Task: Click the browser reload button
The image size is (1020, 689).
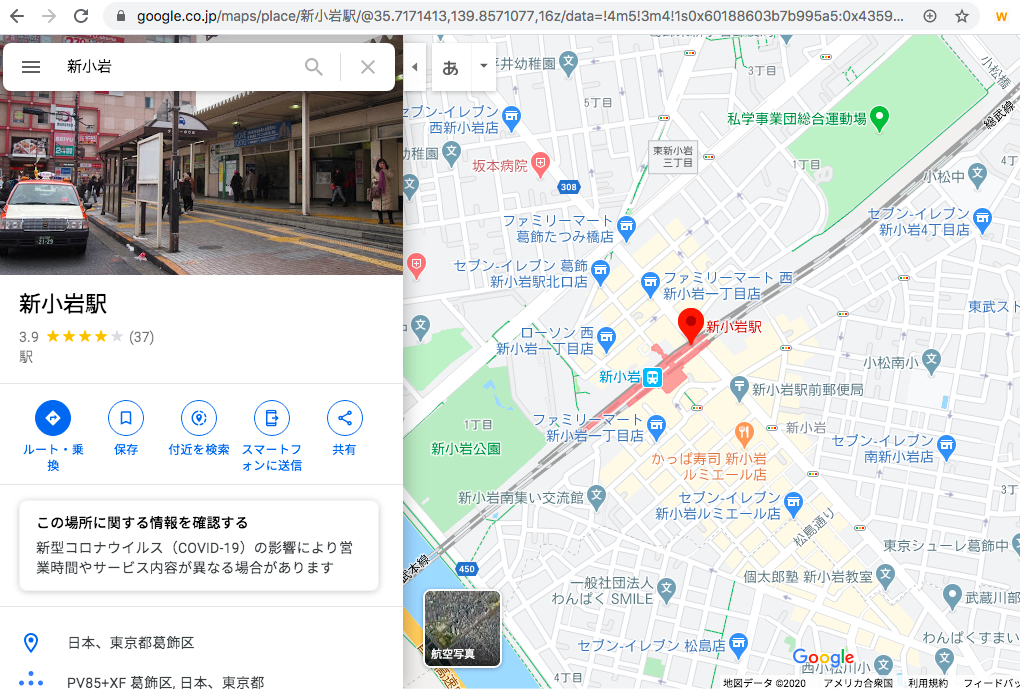Action: tap(81, 16)
